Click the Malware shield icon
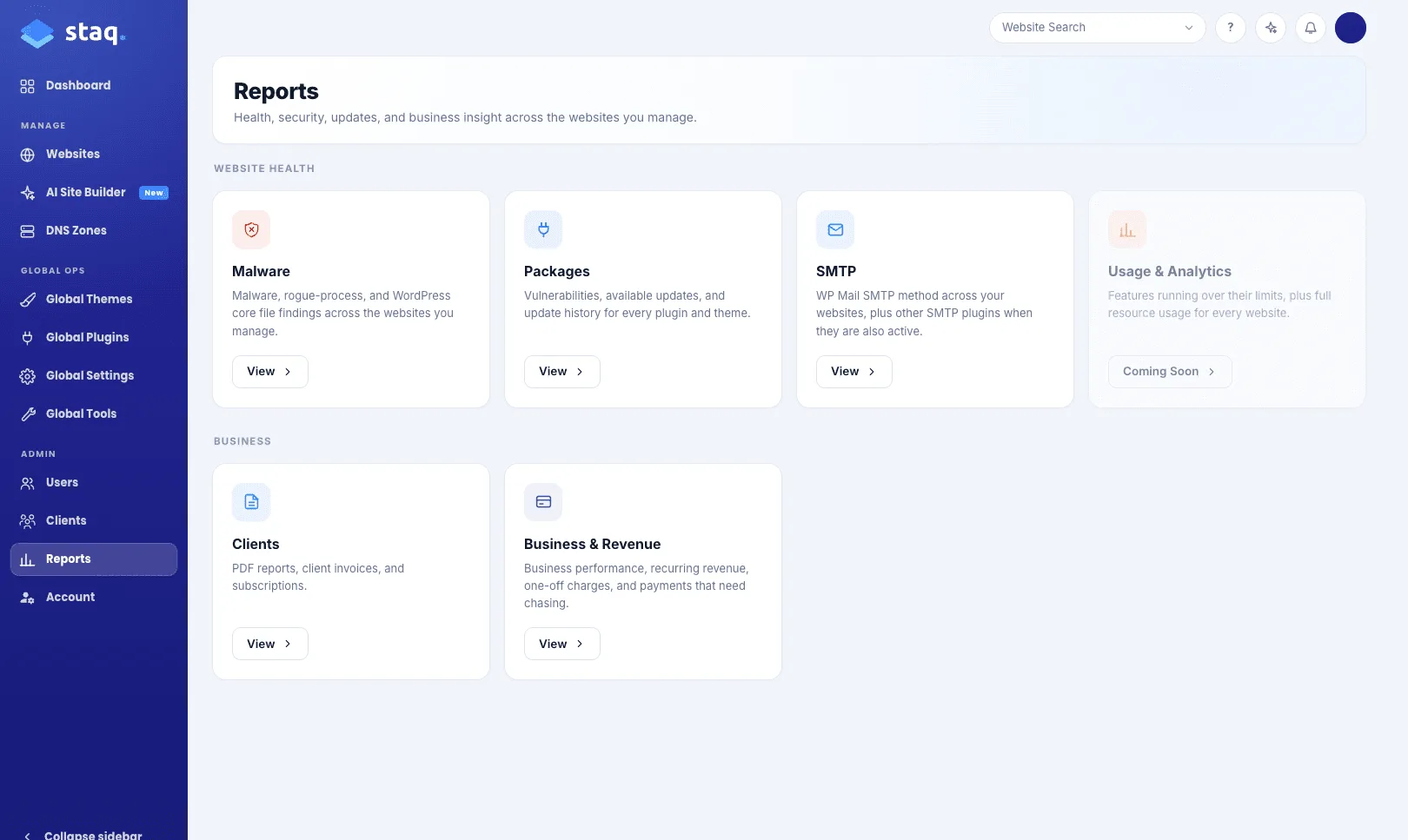The image size is (1408, 840). 251,230
